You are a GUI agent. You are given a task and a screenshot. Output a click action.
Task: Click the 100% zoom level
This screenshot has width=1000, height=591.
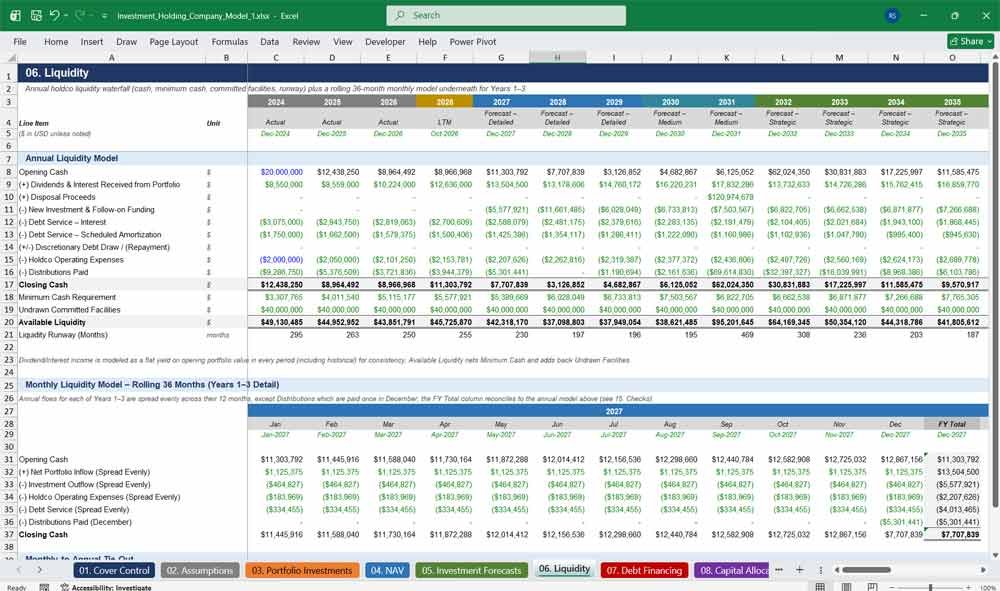click(x=987, y=587)
